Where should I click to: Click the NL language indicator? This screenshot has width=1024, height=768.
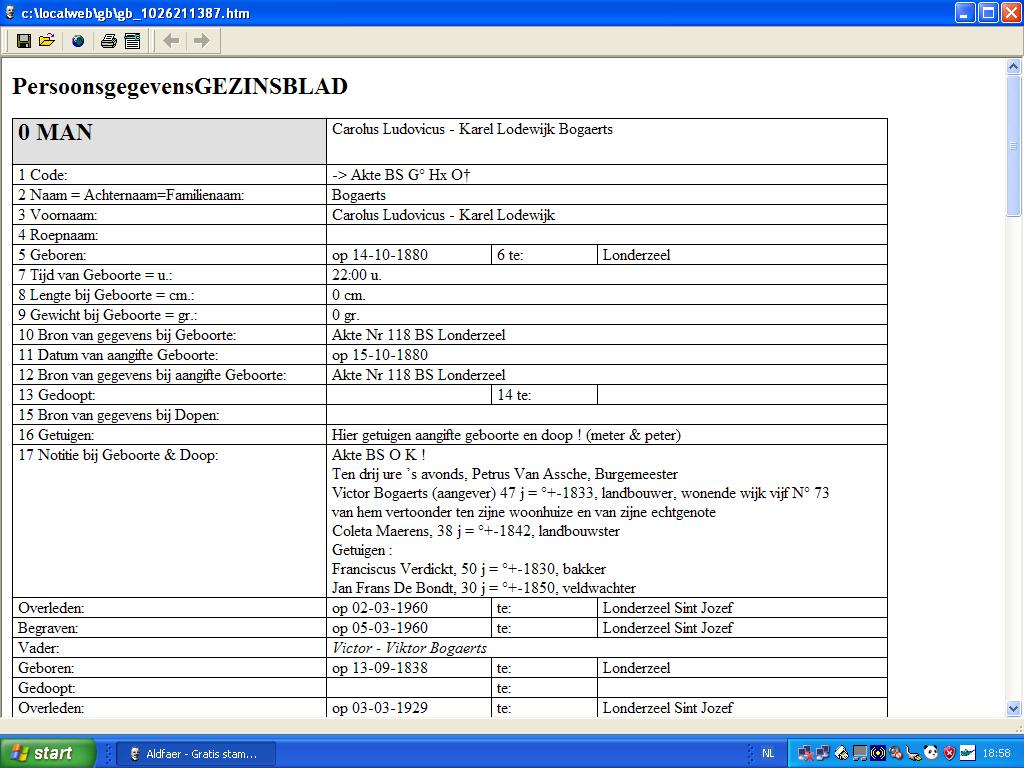point(768,754)
